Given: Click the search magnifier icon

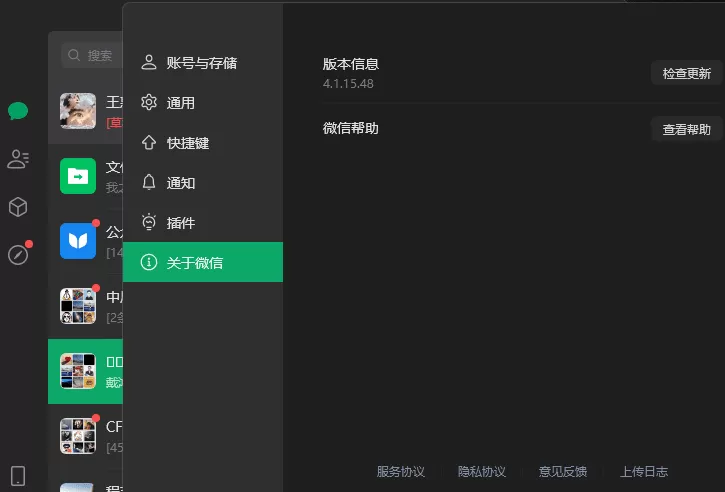Looking at the screenshot, I should [74, 55].
